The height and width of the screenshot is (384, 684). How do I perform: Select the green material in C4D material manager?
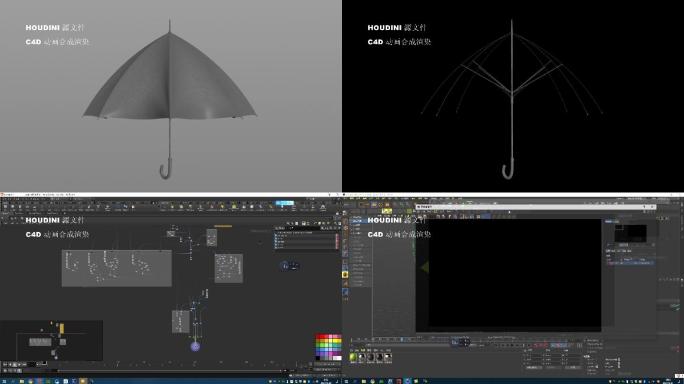point(353,357)
